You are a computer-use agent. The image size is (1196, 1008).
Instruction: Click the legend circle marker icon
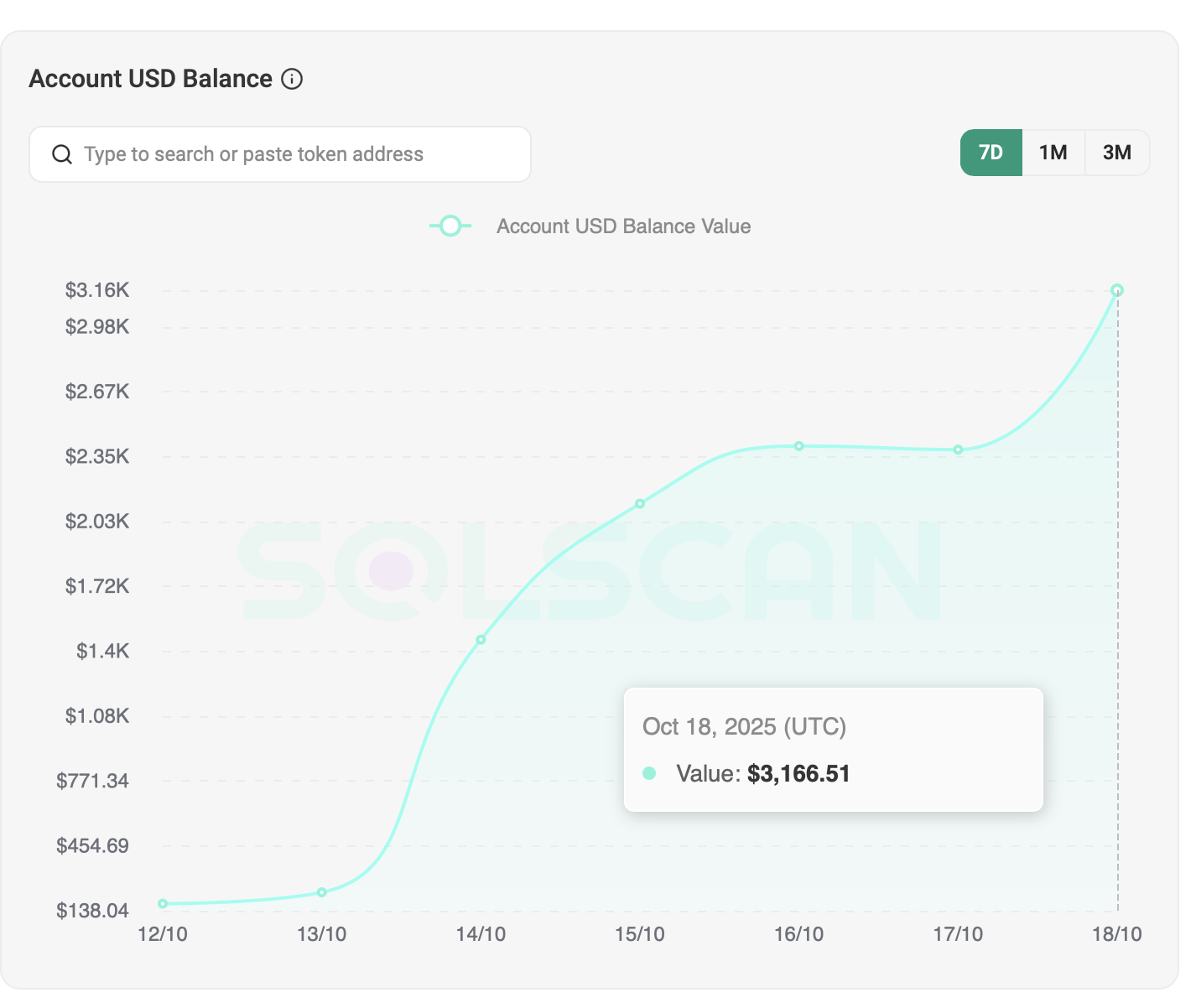click(x=450, y=226)
